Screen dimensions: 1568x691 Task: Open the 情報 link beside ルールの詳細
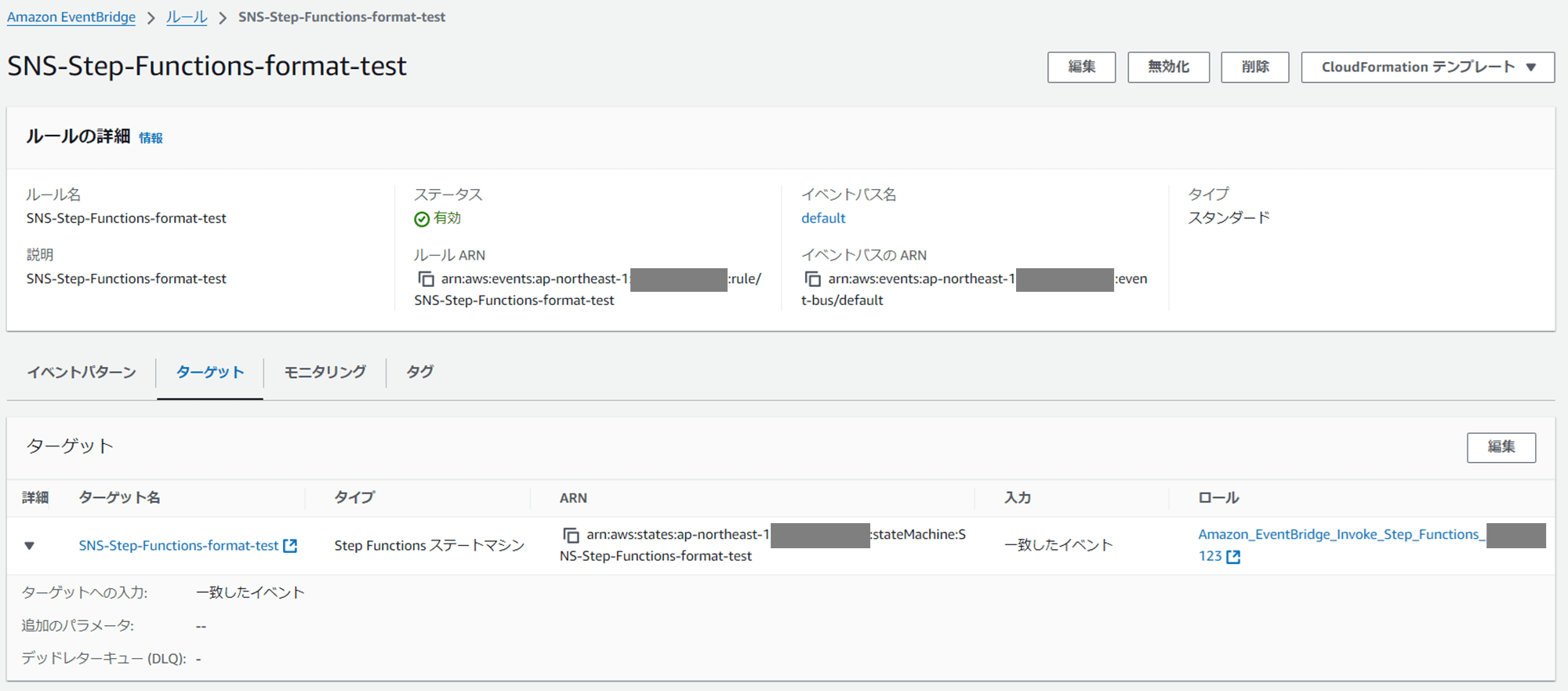coord(151,138)
